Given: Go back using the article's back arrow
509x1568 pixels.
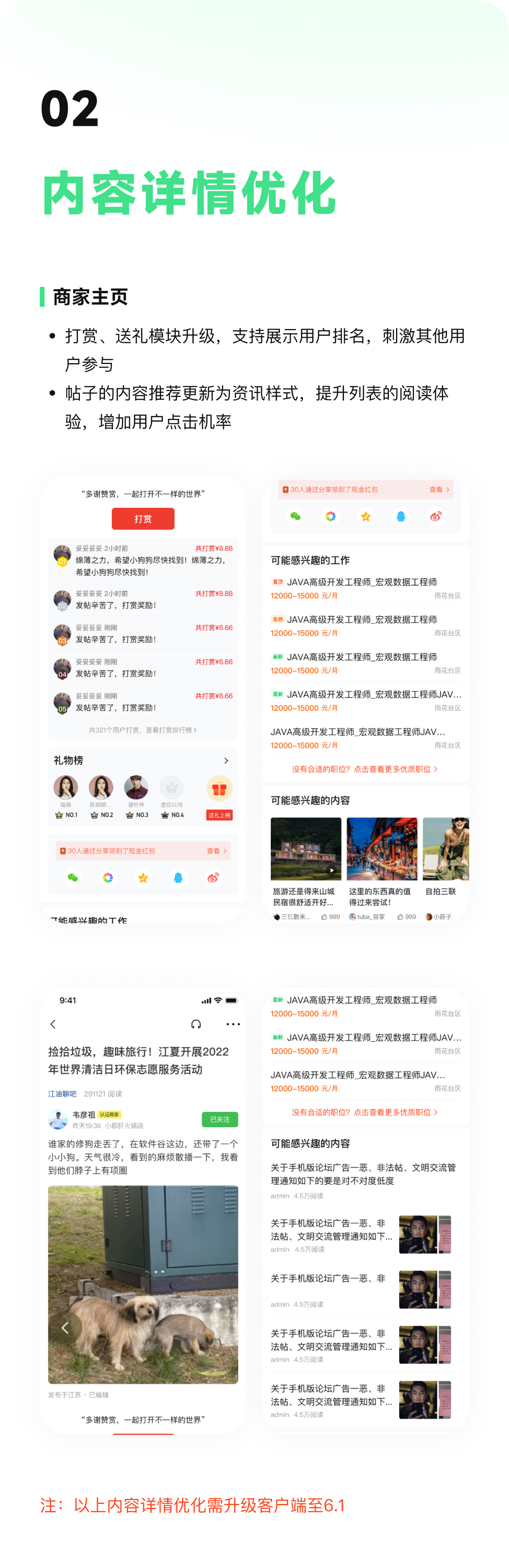Looking at the screenshot, I should click(53, 1024).
